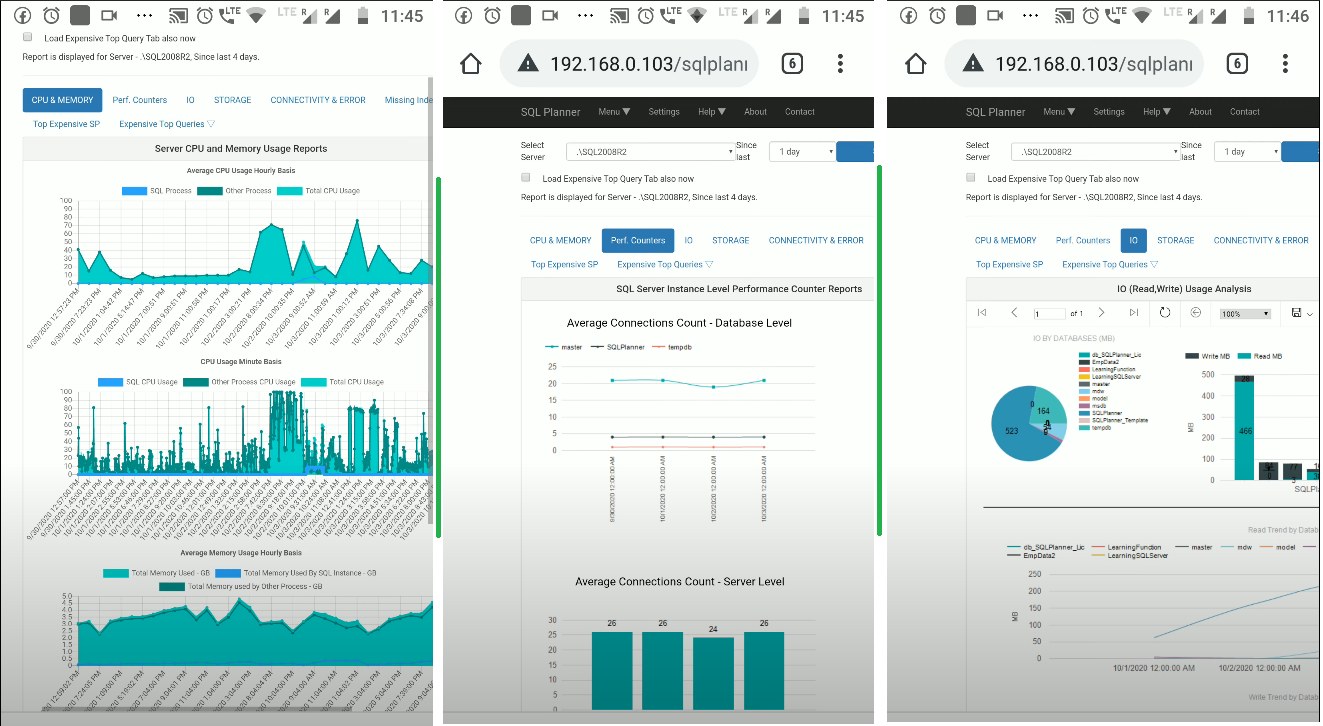
Task: Refresh the IO usage report
Action: [1164, 312]
